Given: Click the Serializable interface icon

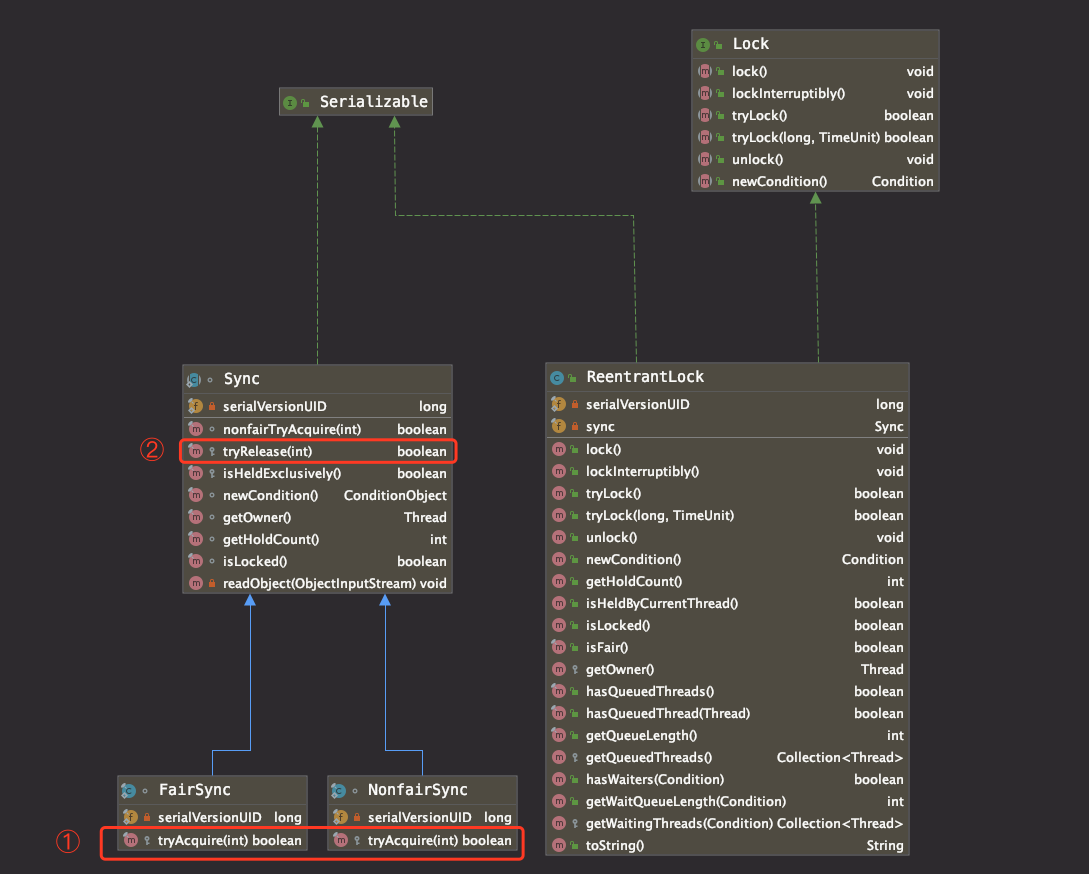Looking at the screenshot, I should click(x=290, y=103).
